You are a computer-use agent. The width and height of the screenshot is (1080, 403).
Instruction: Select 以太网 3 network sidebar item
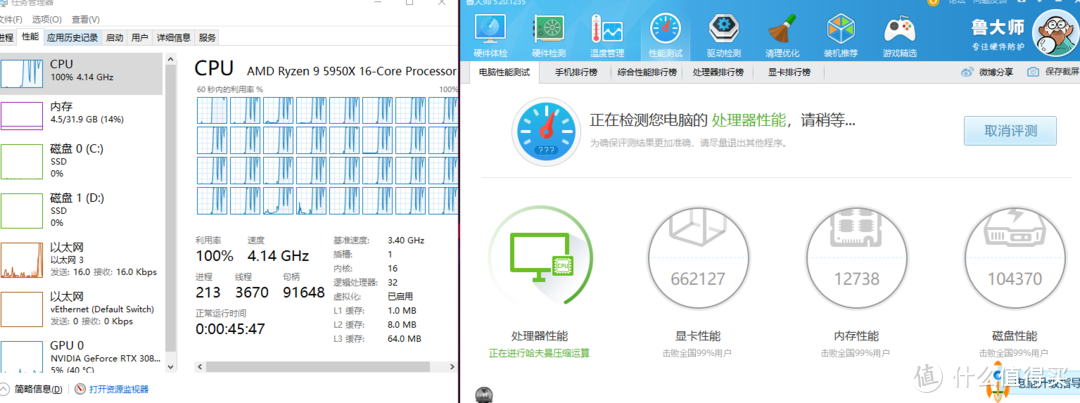81,259
